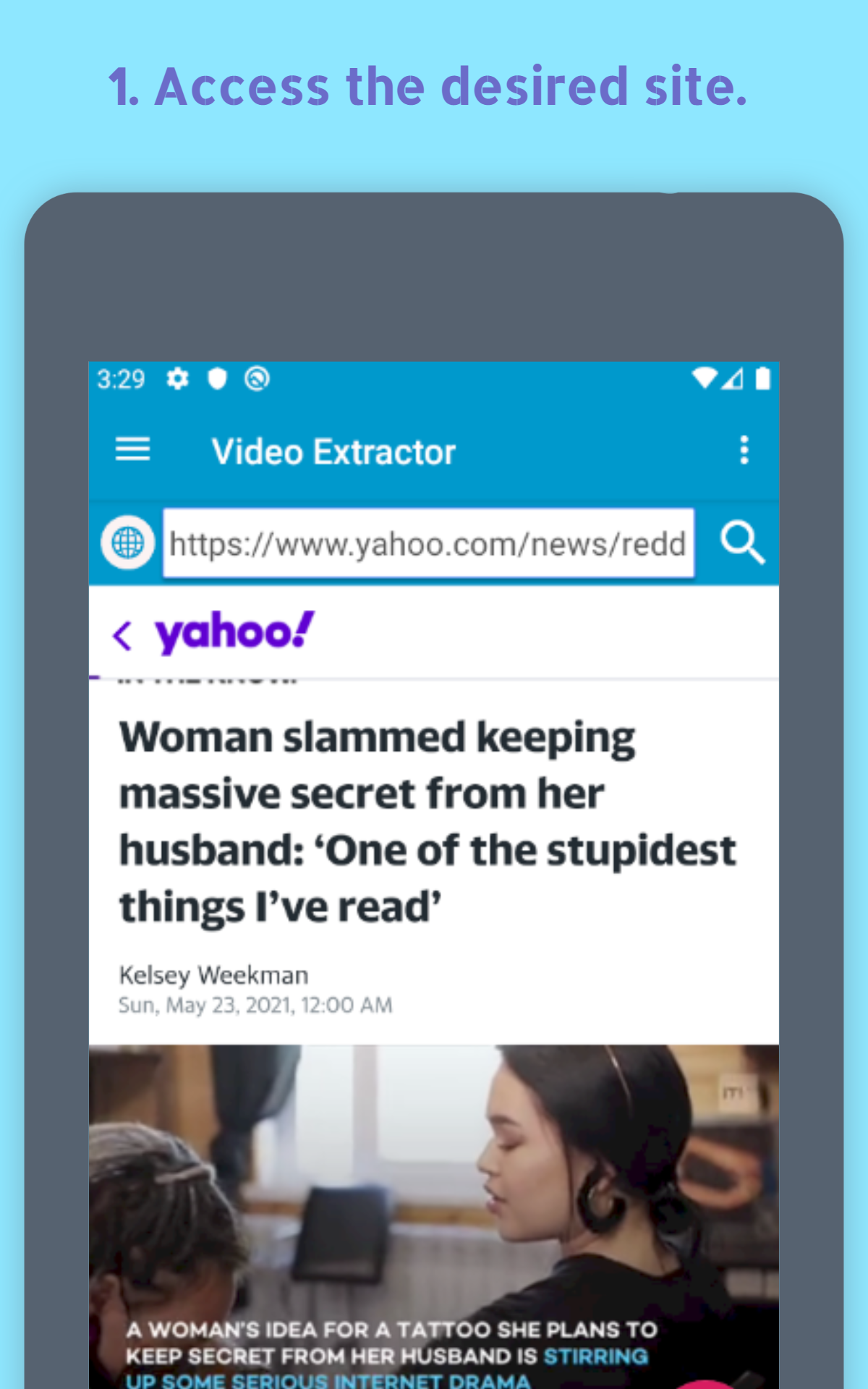
Task: Tap the In The Know watermark on video
Action: point(733,1093)
